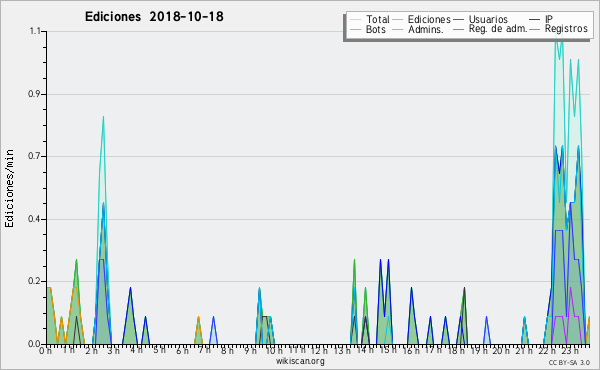Click the Admins. legend entry
This screenshot has height=370, width=600.
coord(426,29)
